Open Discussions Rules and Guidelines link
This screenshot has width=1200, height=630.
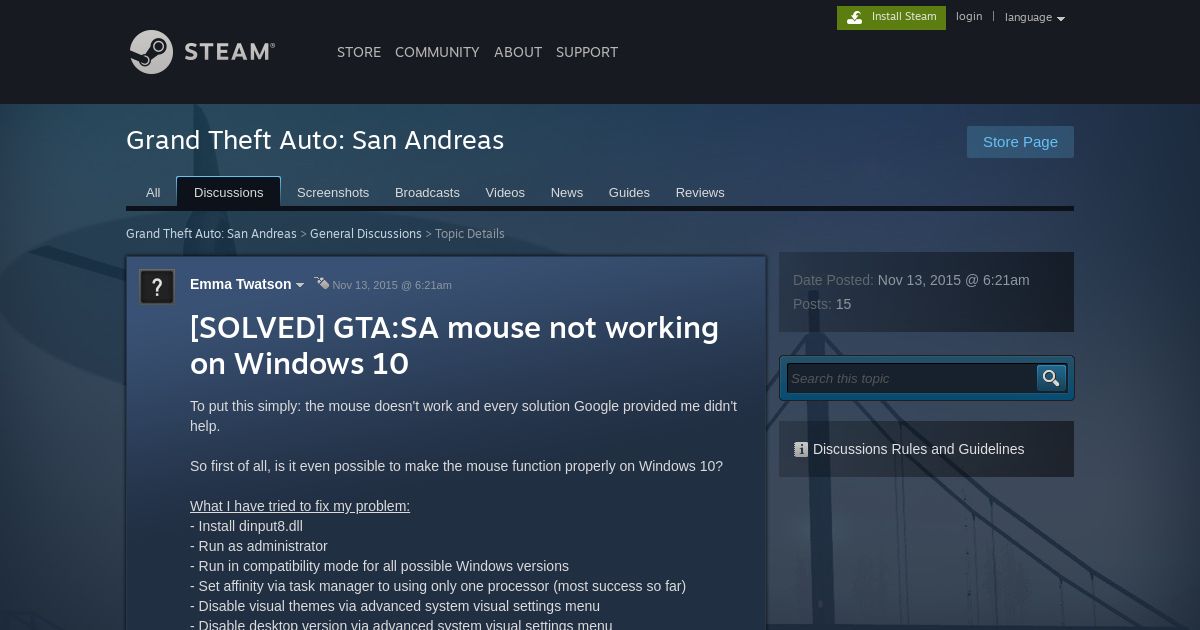point(918,450)
